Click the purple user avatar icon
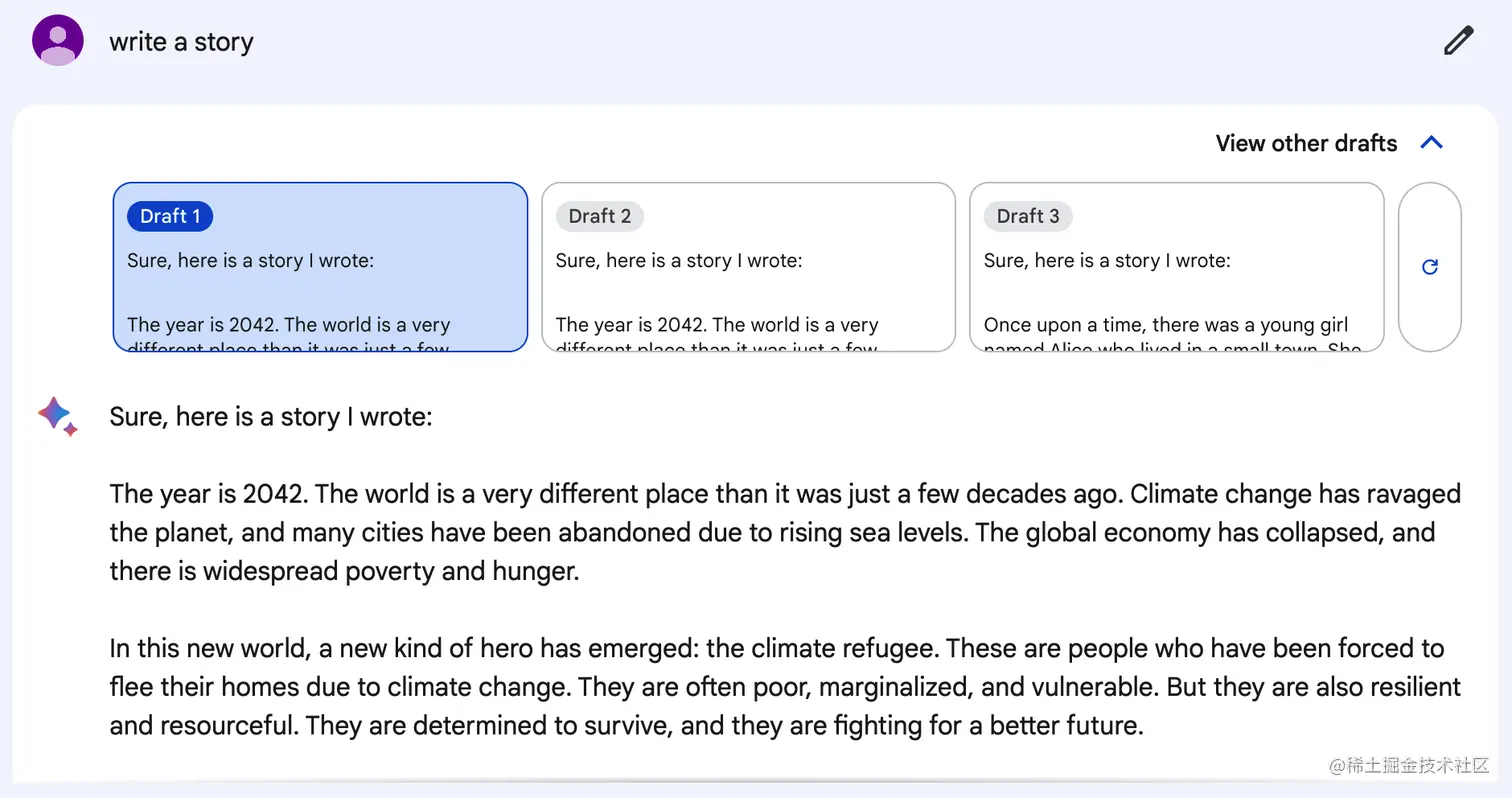 (x=58, y=41)
